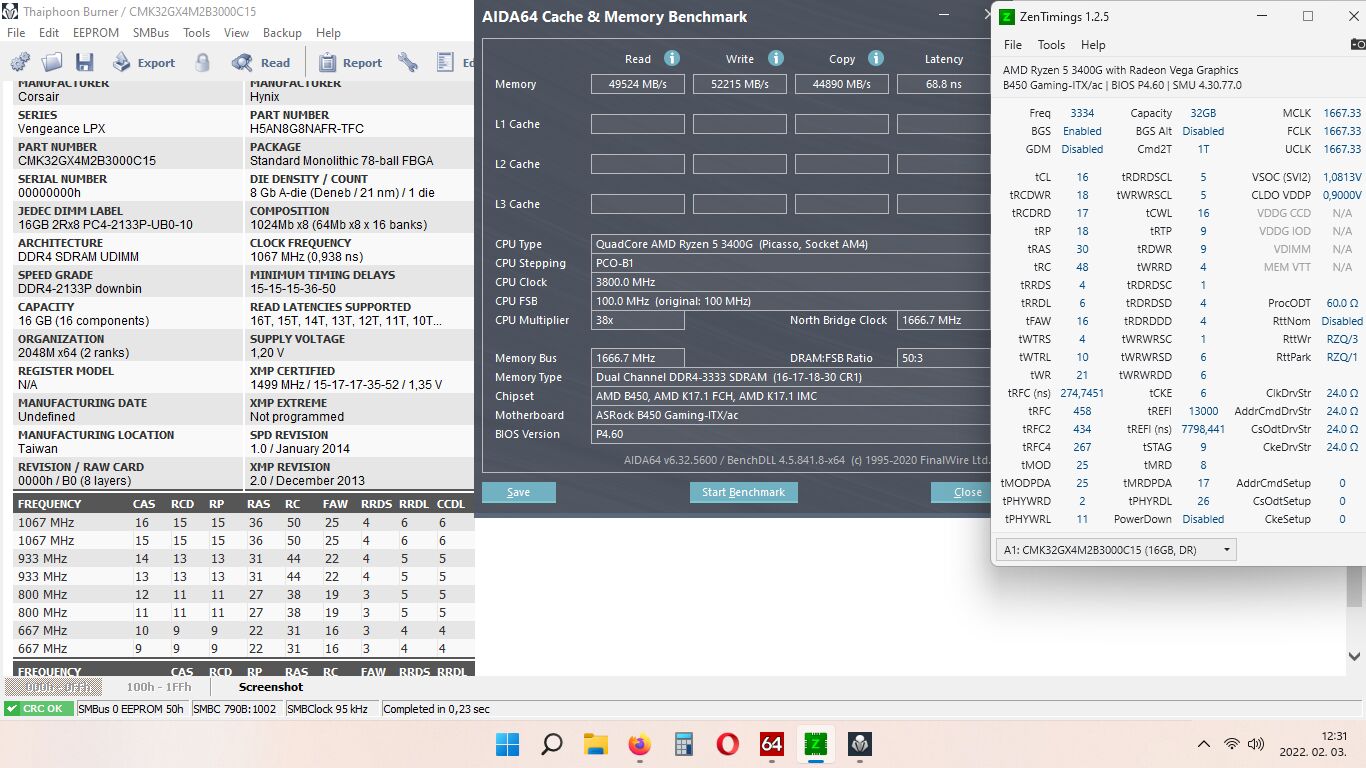Click the padlock toolbar icon
The width and height of the screenshot is (1366, 768).
pyautogui.click(x=203, y=62)
